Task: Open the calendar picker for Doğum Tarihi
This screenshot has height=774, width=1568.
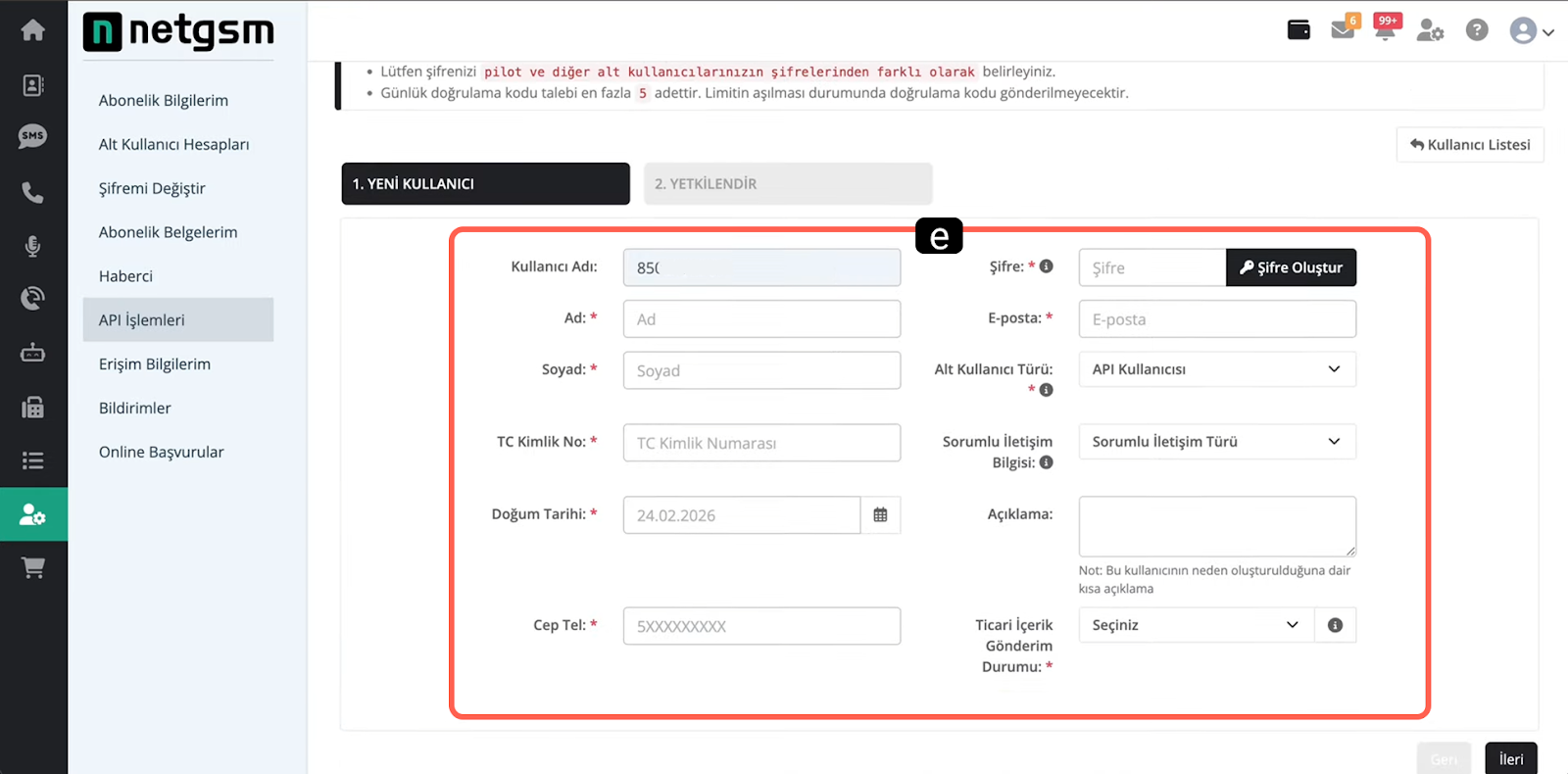Action: (880, 515)
